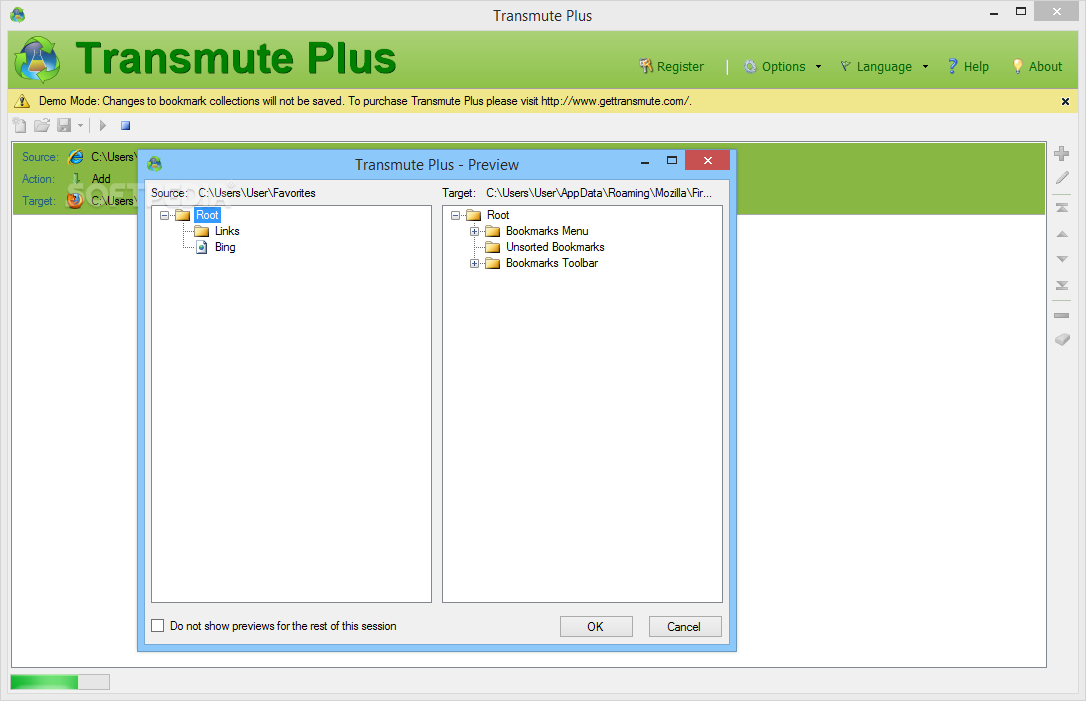Click the Action Add label in main window
Viewport: 1086px width, 701px height.
pos(101,179)
